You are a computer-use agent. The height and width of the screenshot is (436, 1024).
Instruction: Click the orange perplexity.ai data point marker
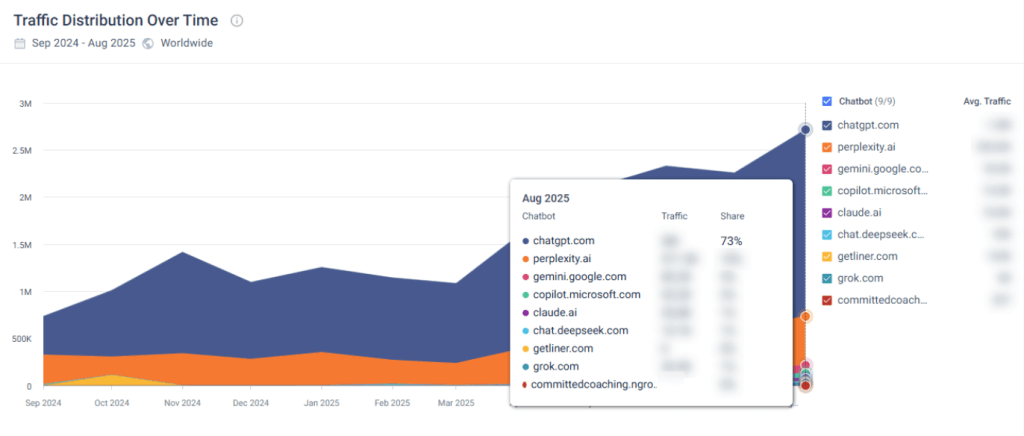pyautogui.click(x=805, y=316)
